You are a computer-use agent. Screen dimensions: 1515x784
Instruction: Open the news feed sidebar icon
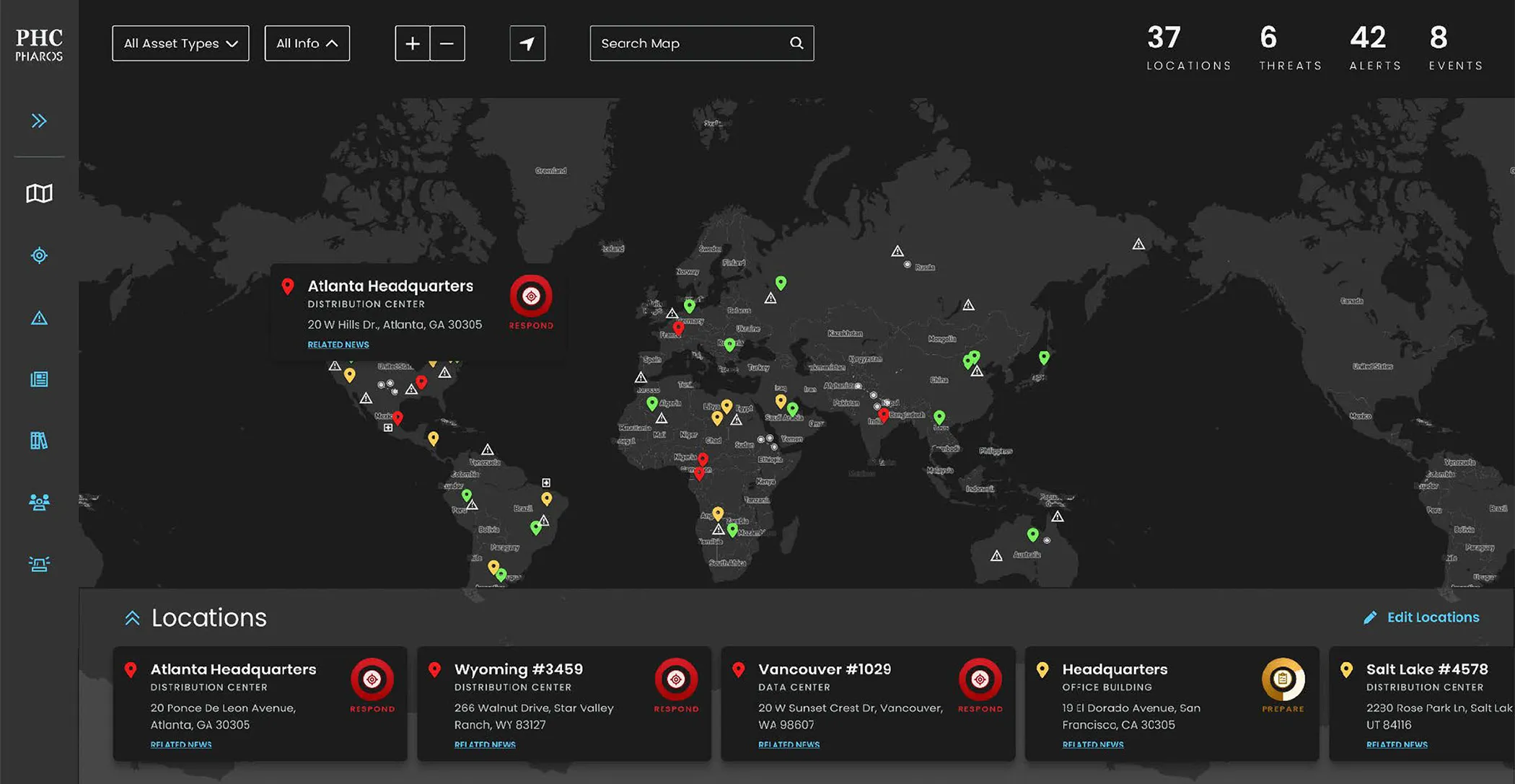(39, 379)
